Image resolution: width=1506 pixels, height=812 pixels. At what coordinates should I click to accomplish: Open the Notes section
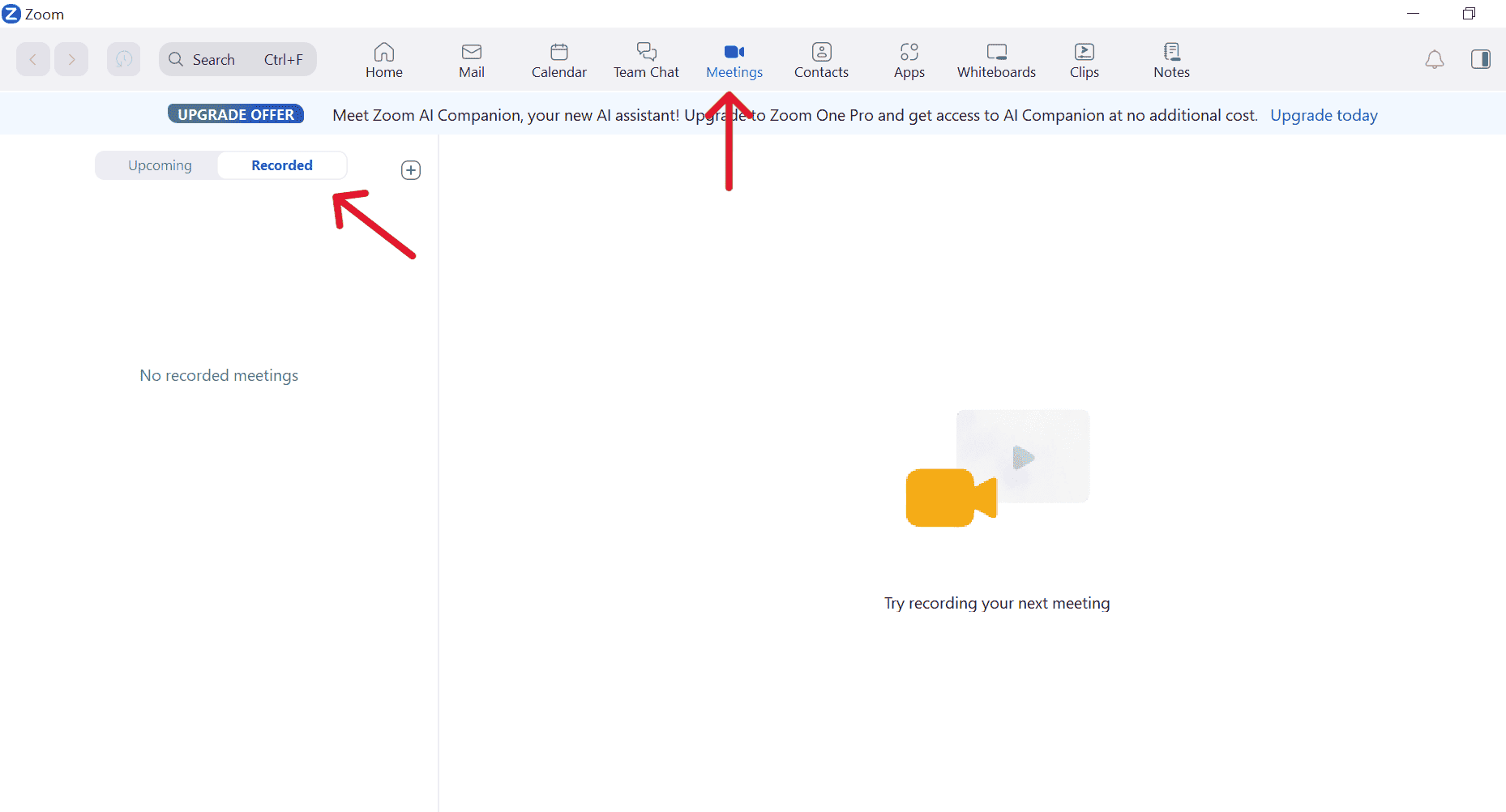coord(1170,59)
